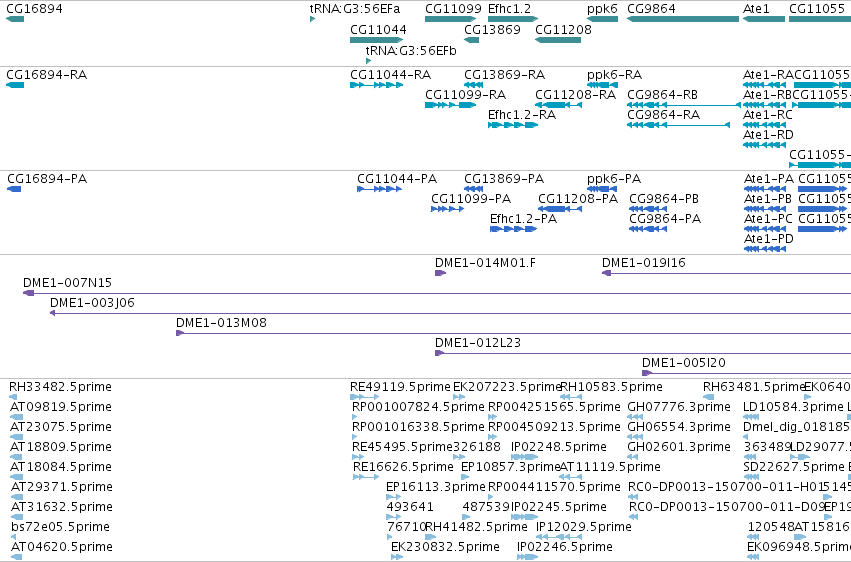Click the tRNA:G3:56EFa gene feature
This screenshot has width=851, height=562.
click(313, 19)
